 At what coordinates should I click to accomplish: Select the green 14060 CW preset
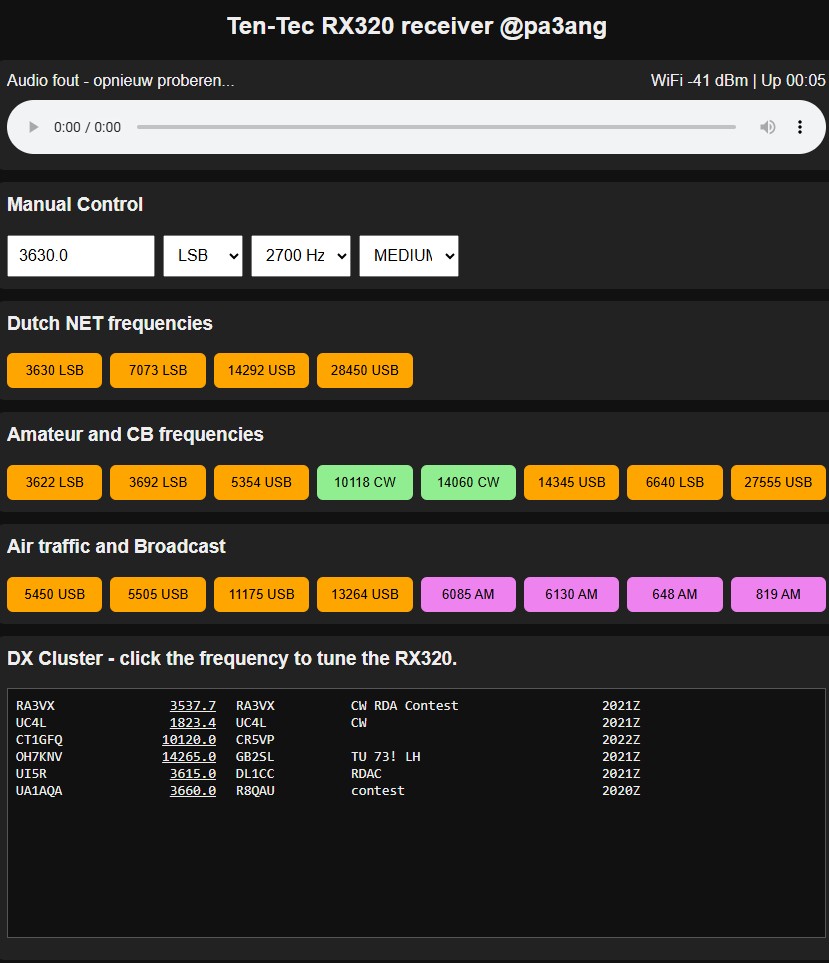pyautogui.click(x=469, y=482)
